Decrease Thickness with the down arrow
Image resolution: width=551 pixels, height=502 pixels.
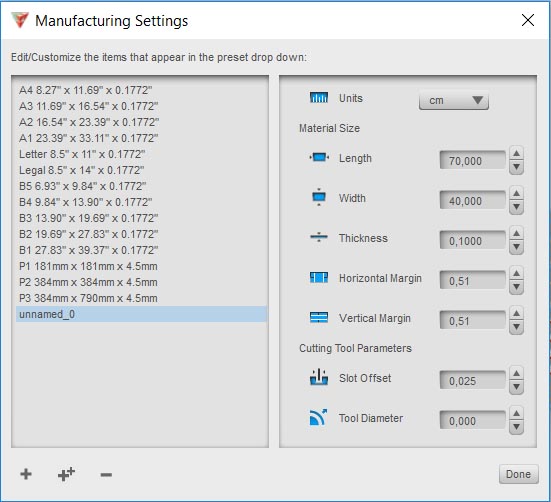516,247
